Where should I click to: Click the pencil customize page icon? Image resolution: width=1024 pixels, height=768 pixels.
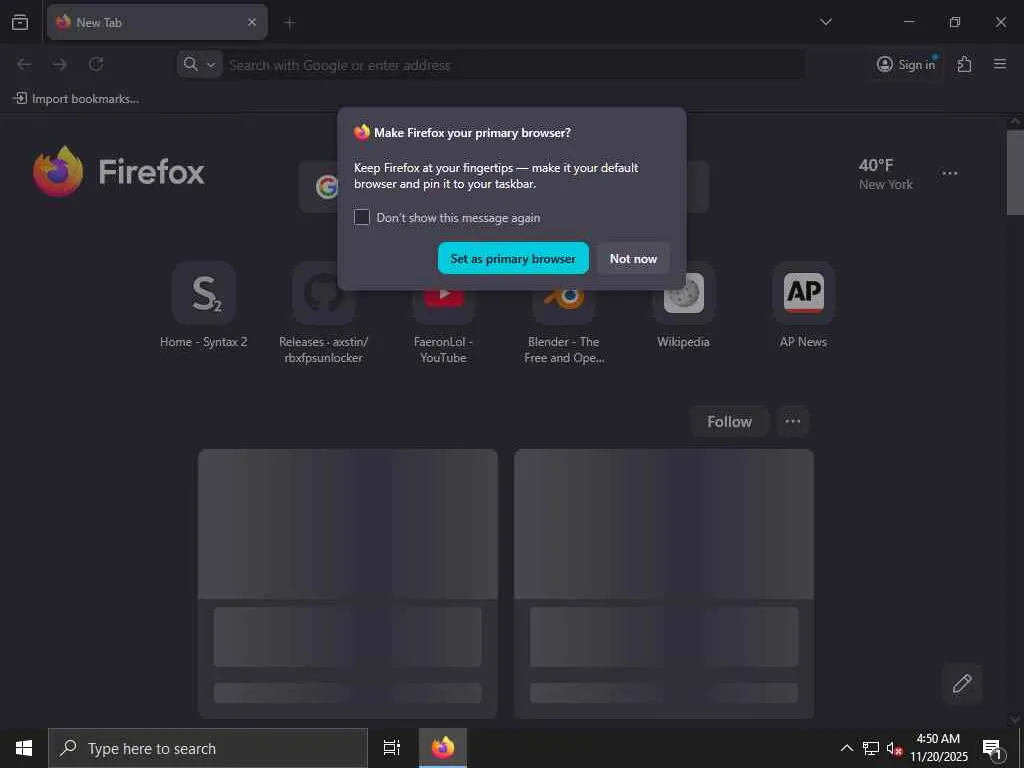click(962, 684)
